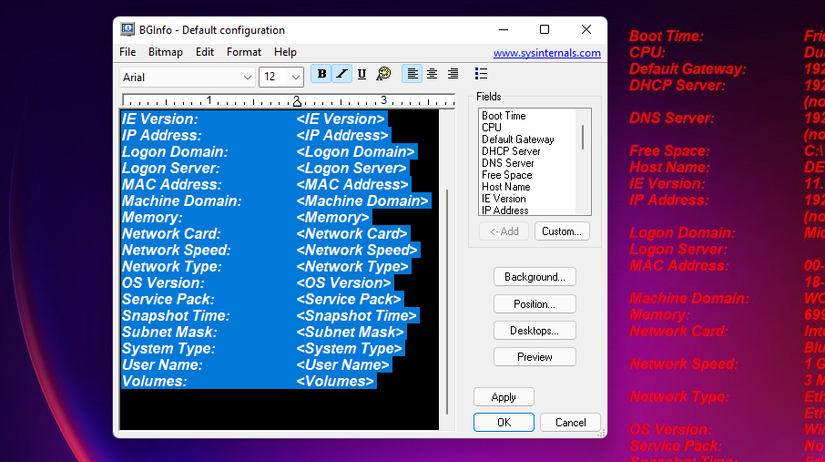This screenshot has height=462, width=825.
Task: Click the Custom... fields button
Action: [x=561, y=232]
